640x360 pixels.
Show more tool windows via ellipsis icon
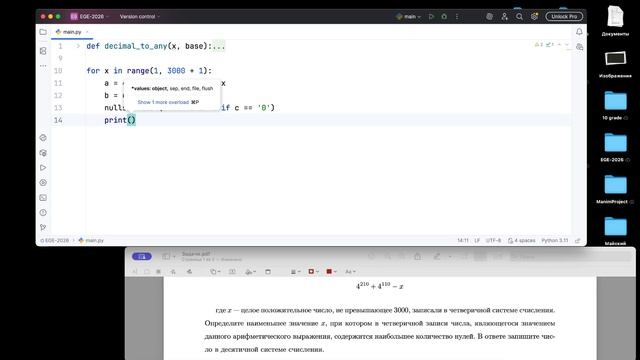43,65
